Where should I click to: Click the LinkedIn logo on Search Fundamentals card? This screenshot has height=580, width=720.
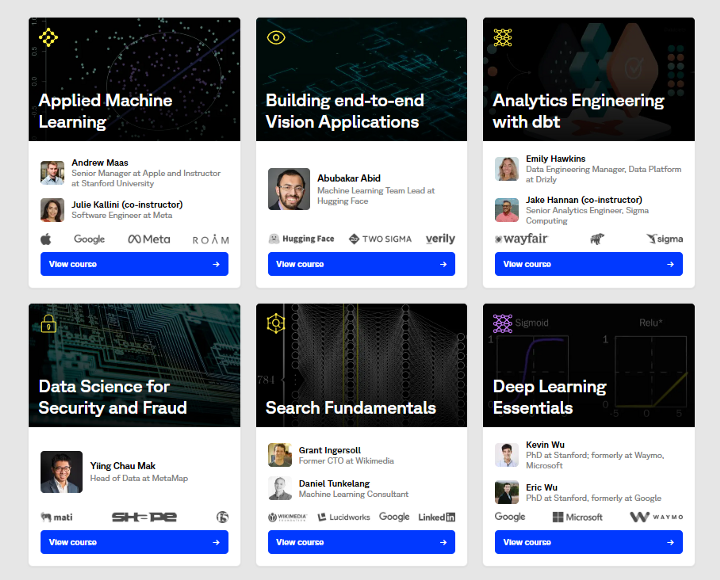coord(437,517)
